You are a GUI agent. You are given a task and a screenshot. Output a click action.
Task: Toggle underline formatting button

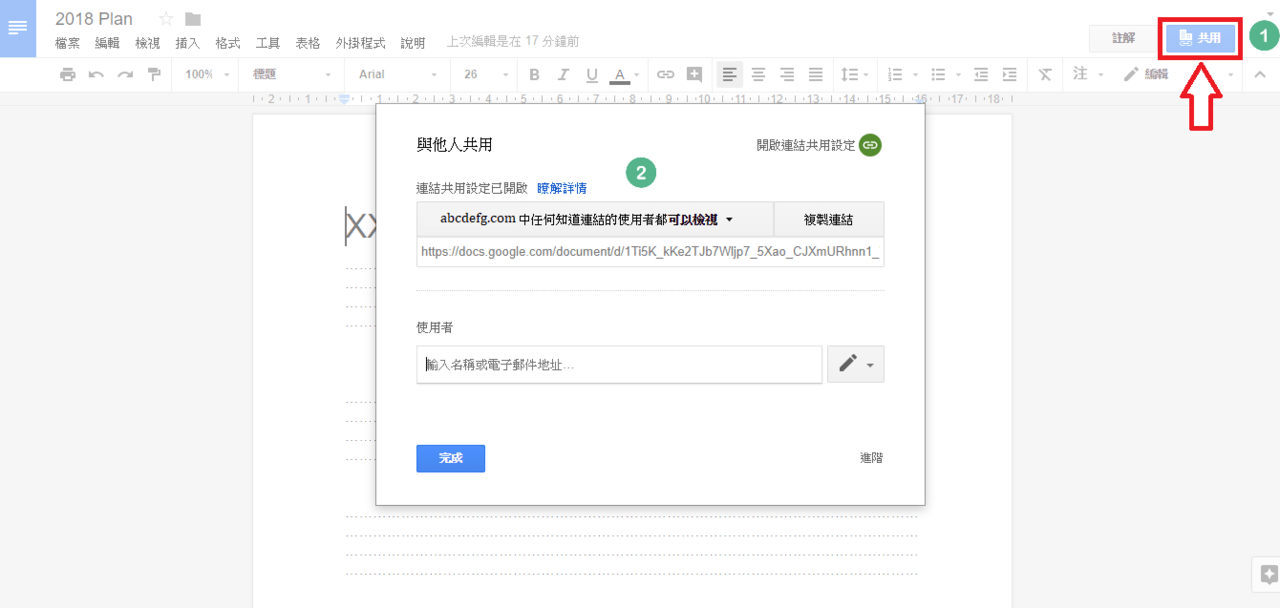(591, 74)
